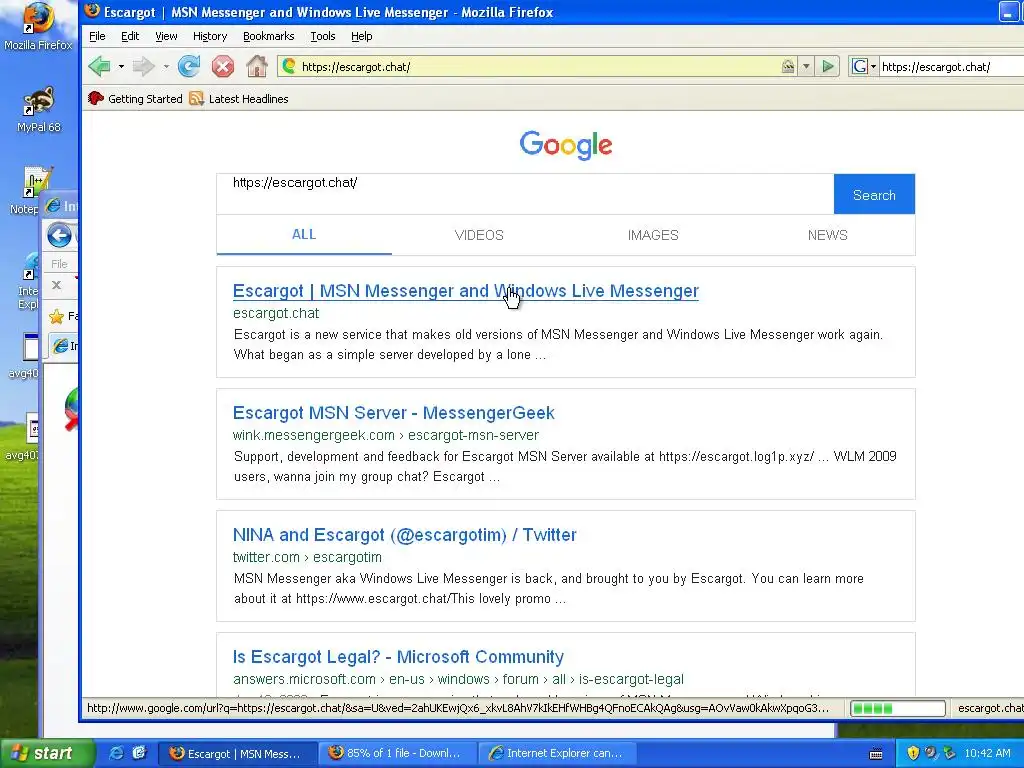Open Mozilla Firefox desktop shortcut
This screenshot has height=768, width=1024.
click(x=38, y=27)
